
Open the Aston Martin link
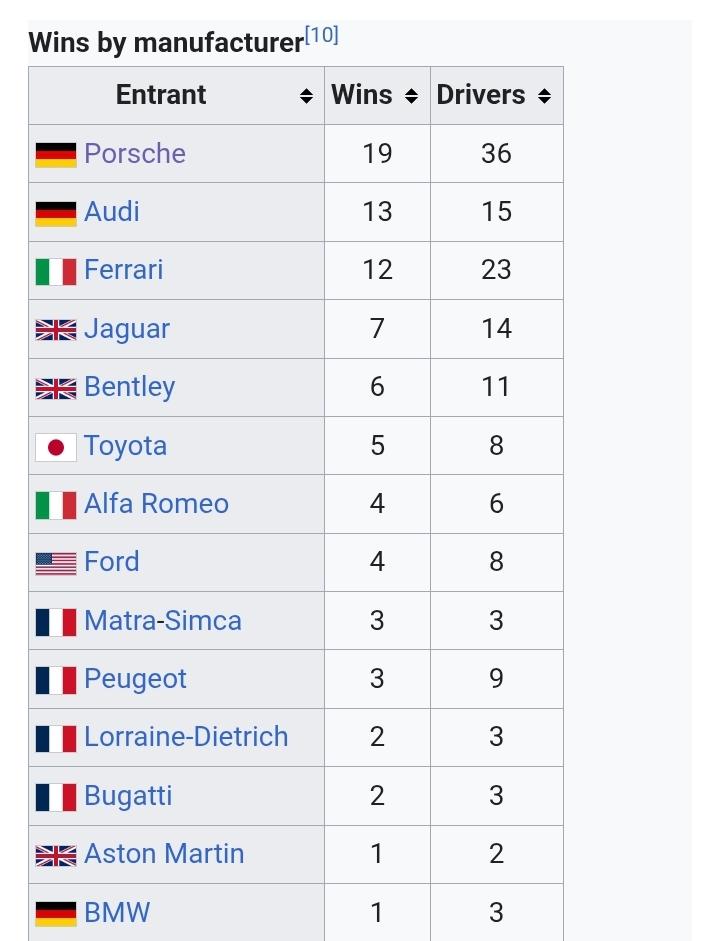coord(164,854)
